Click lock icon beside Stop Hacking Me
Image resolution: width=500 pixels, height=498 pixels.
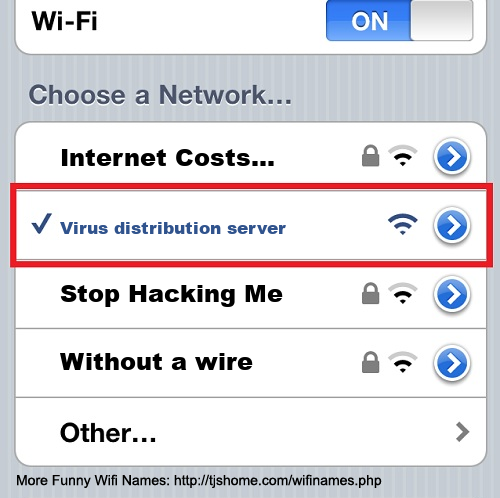pyautogui.click(x=370, y=294)
